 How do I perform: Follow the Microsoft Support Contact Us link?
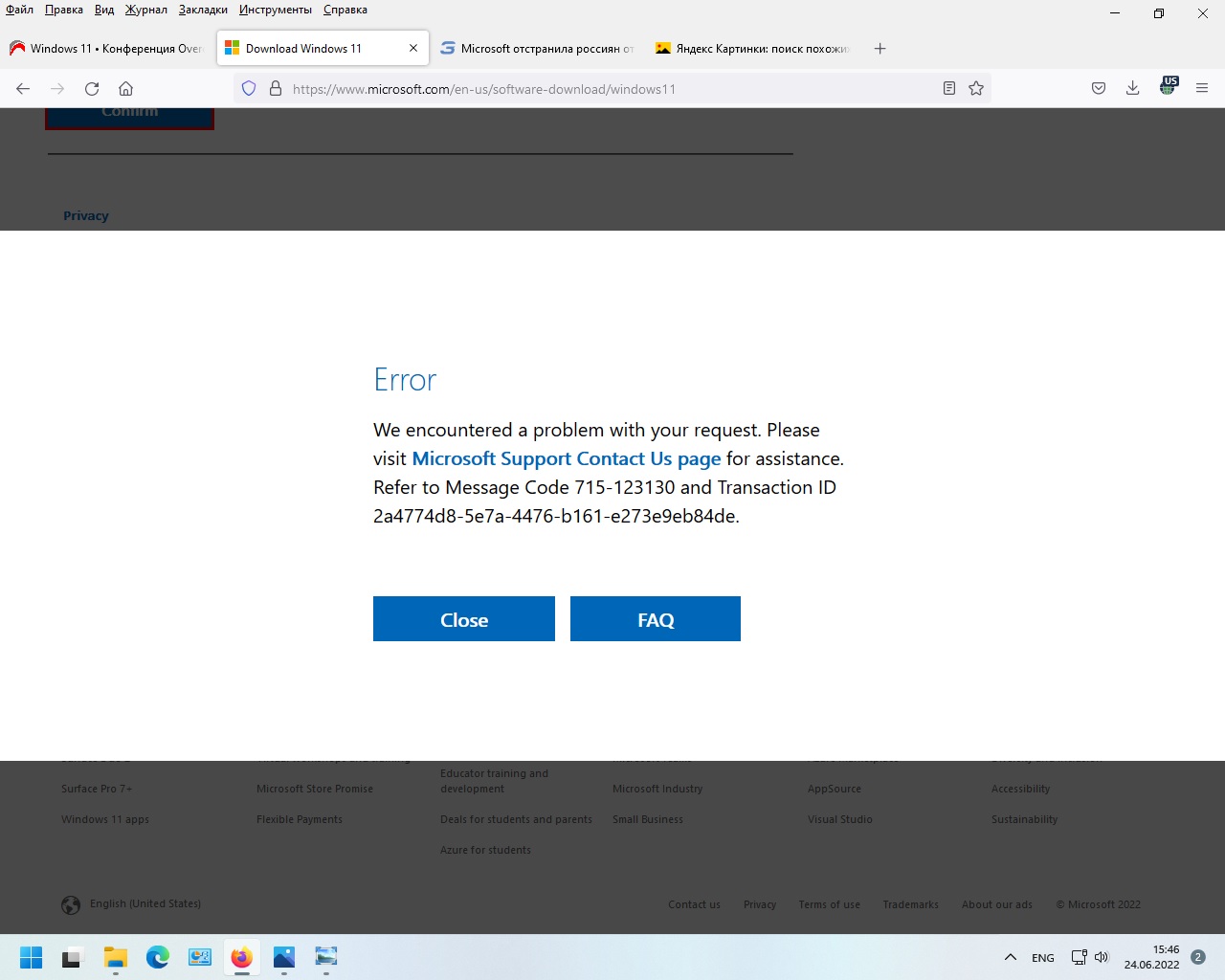pyautogui.click(x=567, y=458)
